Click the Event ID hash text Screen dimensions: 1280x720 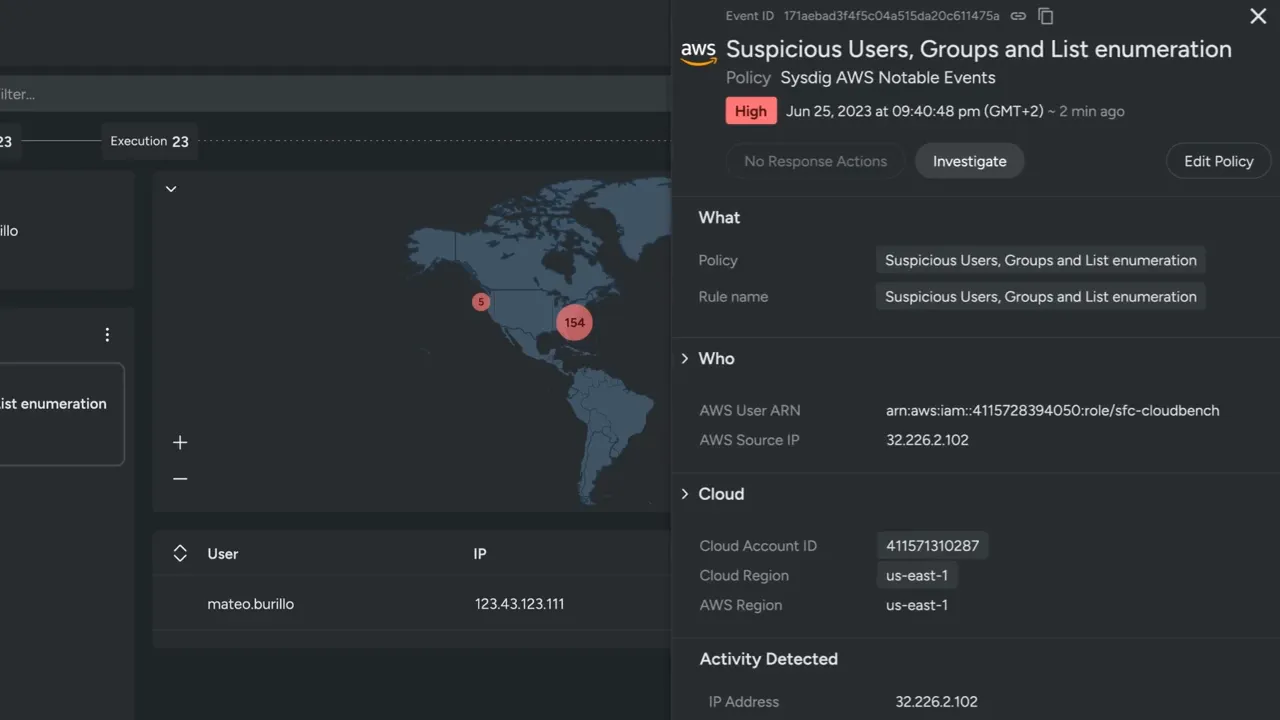coord(891,16)
